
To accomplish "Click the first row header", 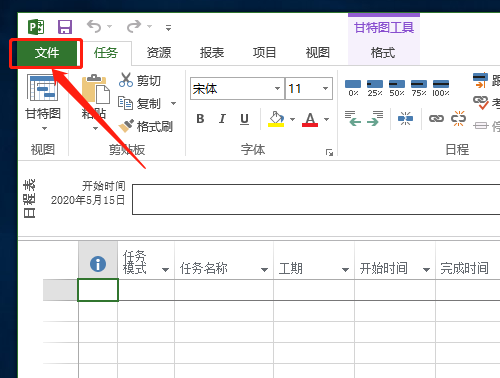I will (61, 290).
